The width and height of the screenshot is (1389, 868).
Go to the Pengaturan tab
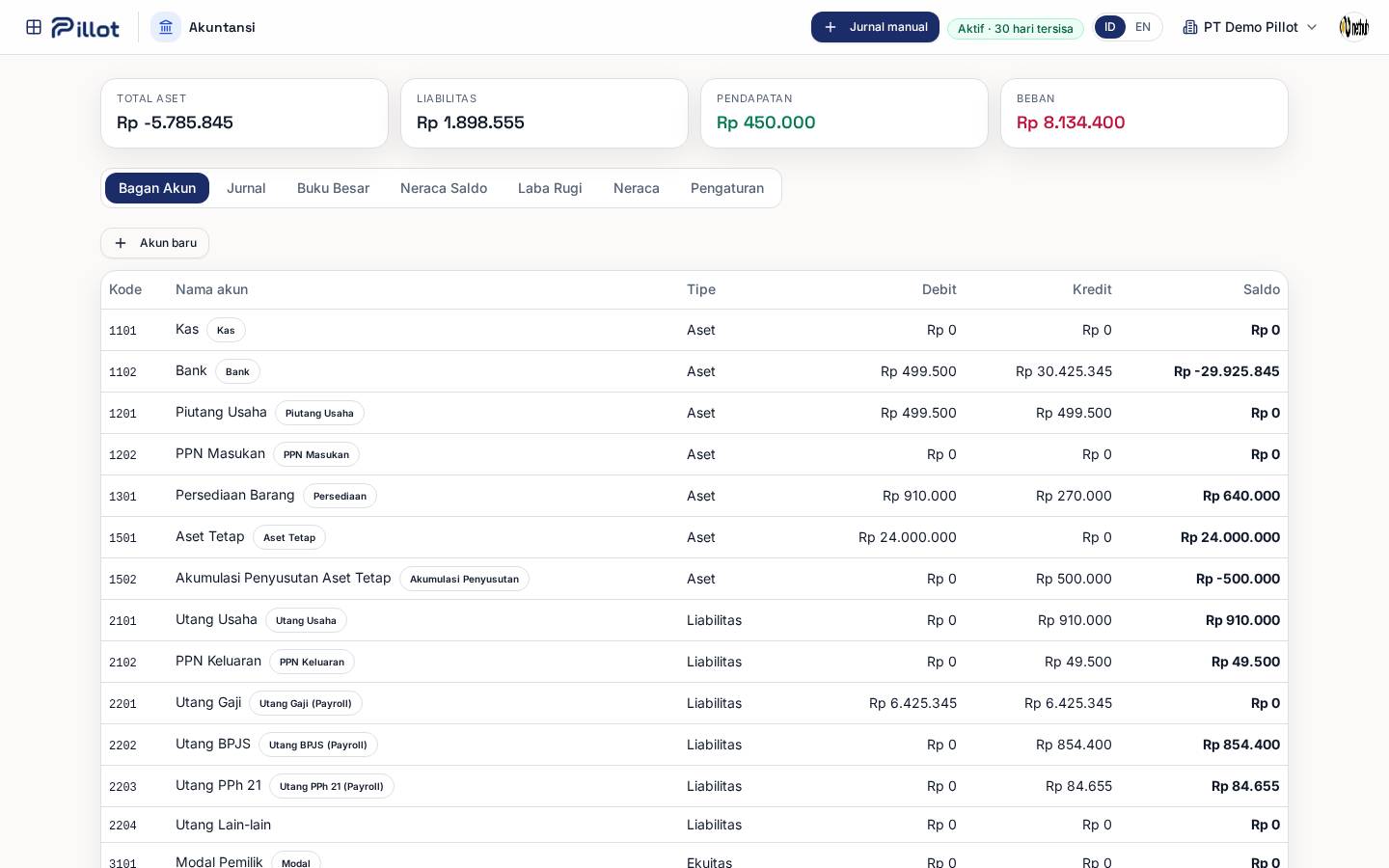[x=727, y=188]
